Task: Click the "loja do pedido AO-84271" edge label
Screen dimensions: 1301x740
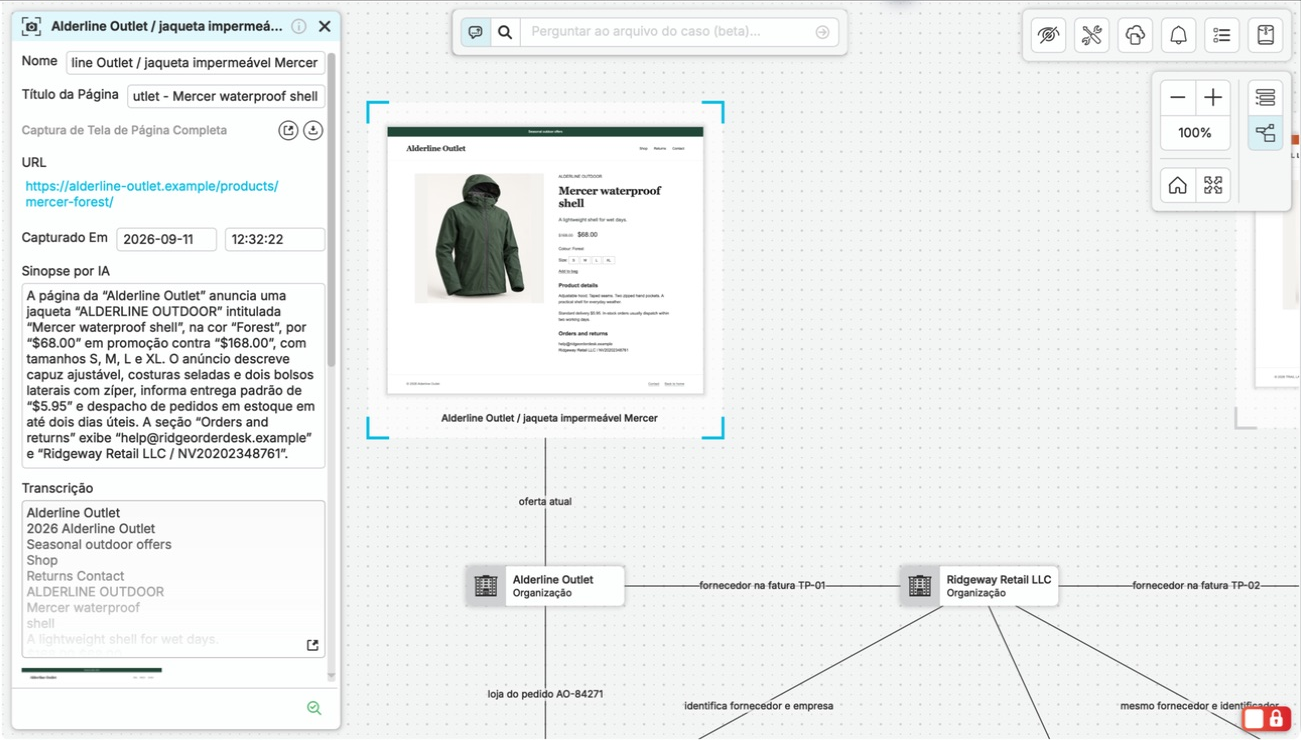Action: [x=545, y=694]
